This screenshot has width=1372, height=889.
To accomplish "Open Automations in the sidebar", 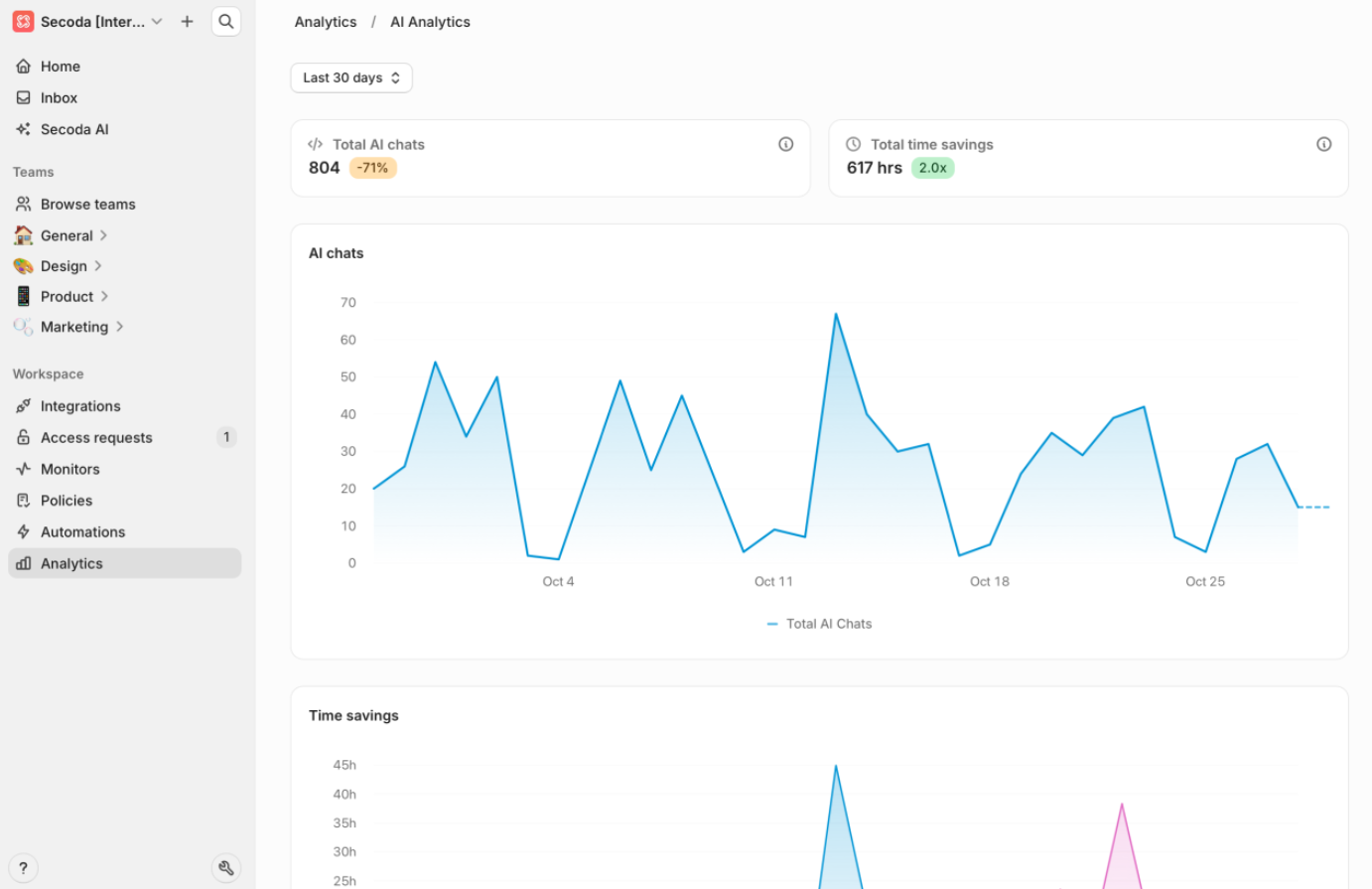I will [x=82, y=532].
